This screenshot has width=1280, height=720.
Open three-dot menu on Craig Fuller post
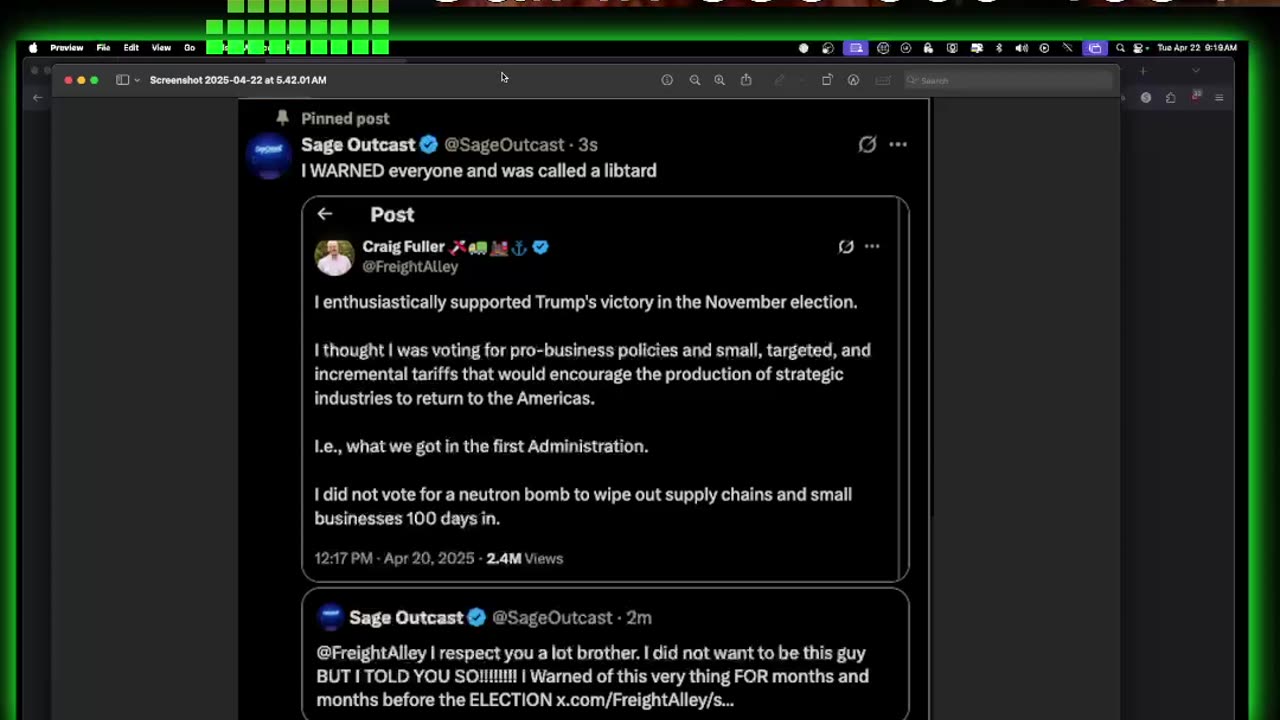872,246
